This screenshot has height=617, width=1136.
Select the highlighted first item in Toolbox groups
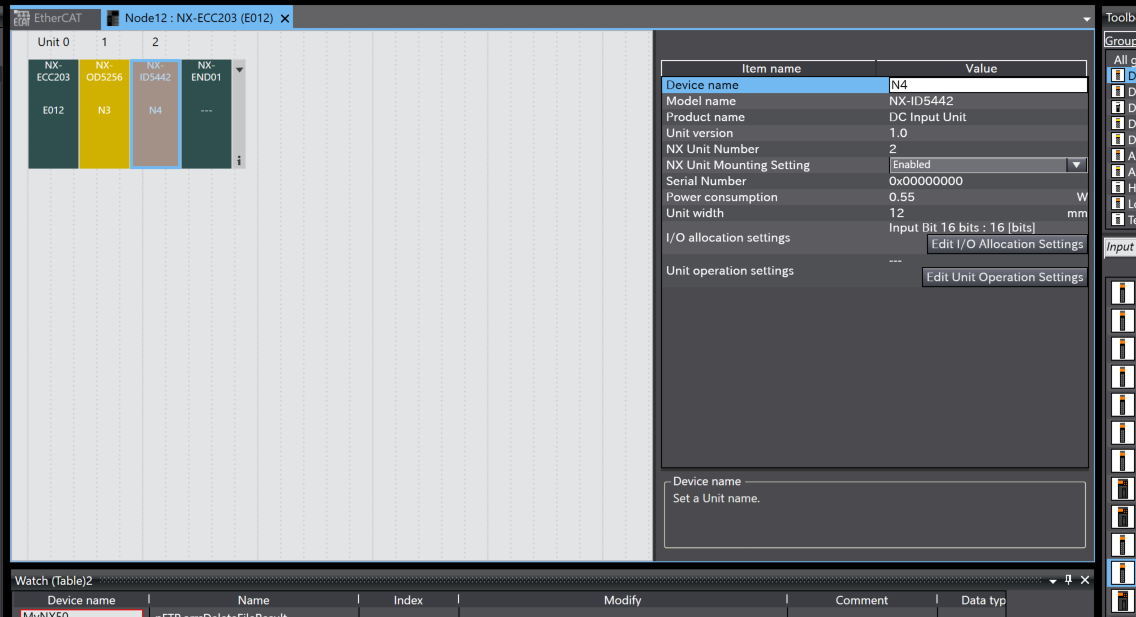[x=1122, y=75]
